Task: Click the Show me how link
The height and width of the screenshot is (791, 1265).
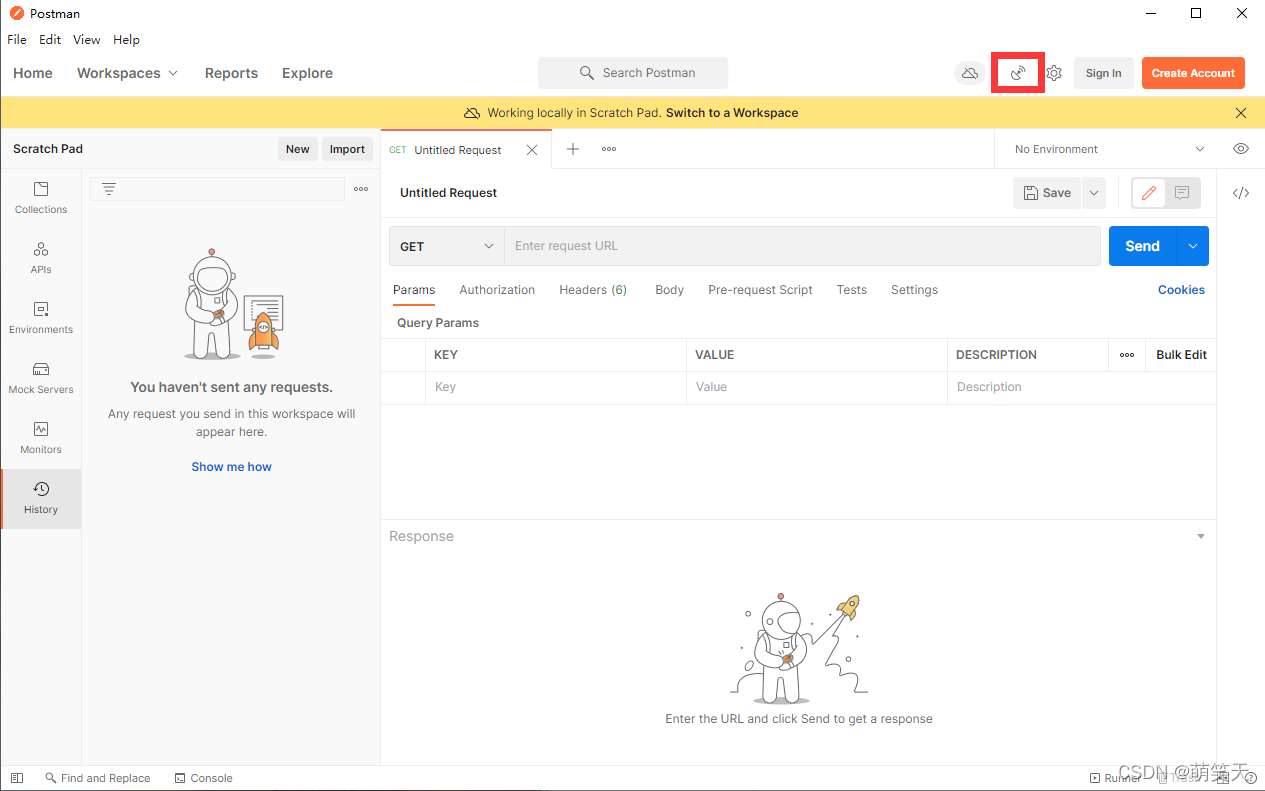Action: click(231, 467)
